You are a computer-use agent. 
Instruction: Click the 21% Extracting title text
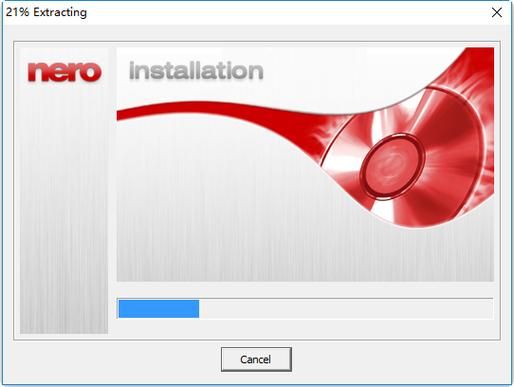46,12
